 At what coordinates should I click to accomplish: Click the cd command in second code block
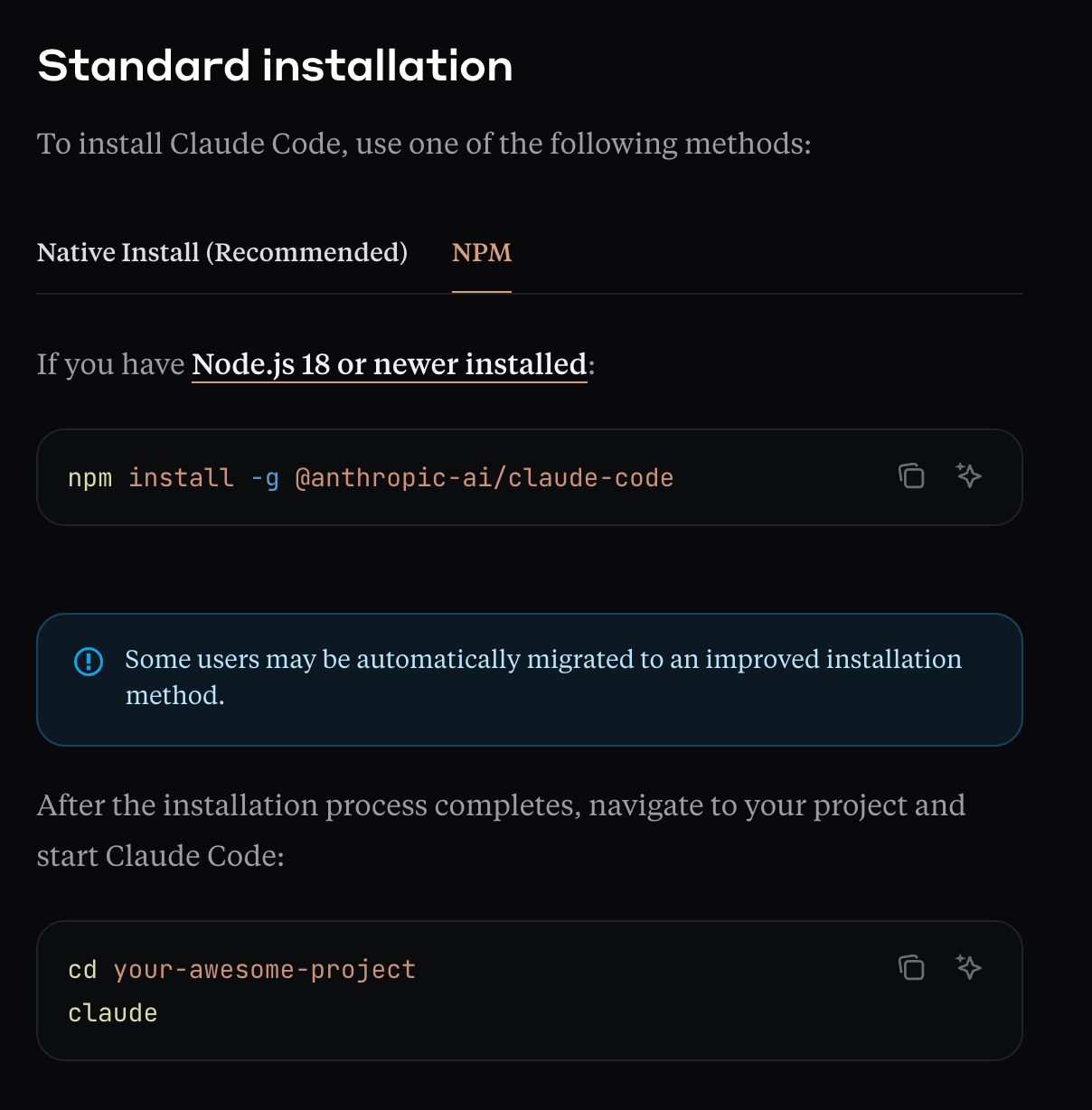(82, 970)
